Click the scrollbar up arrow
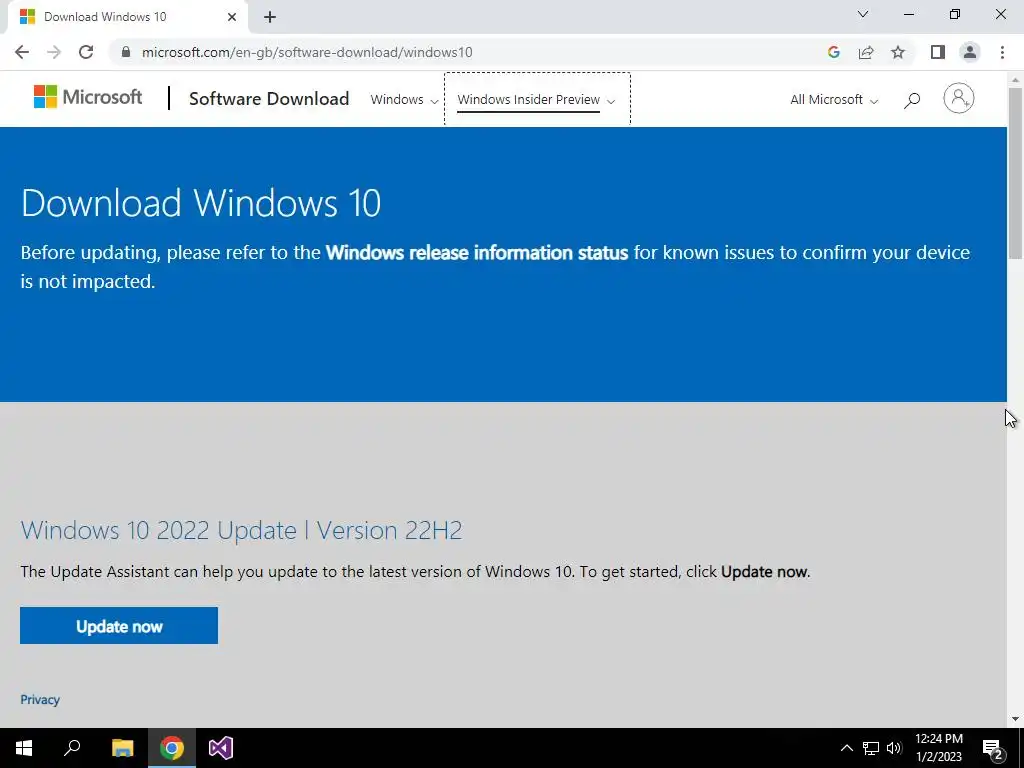The image size is (1024, 768). pos(1015,80)
